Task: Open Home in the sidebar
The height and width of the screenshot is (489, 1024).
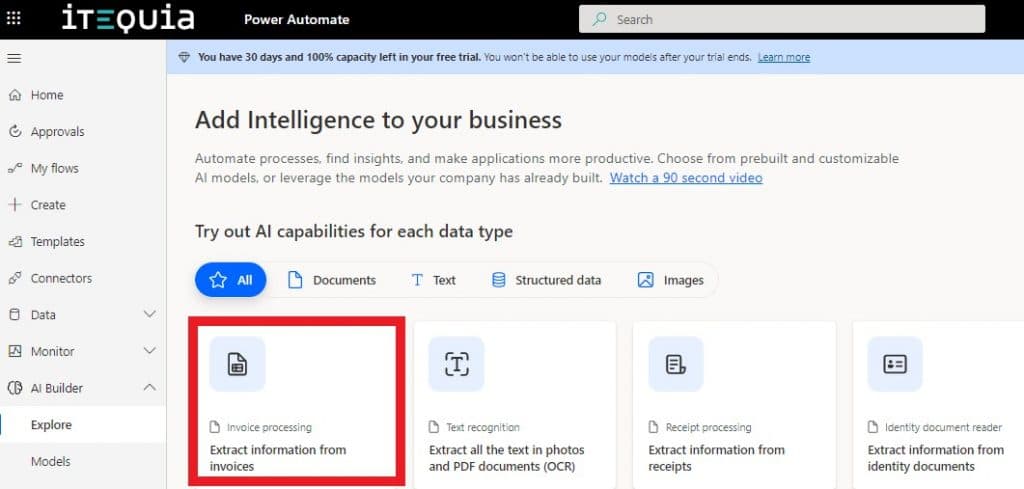Action: pyautogui.click(x=83, y=95)
